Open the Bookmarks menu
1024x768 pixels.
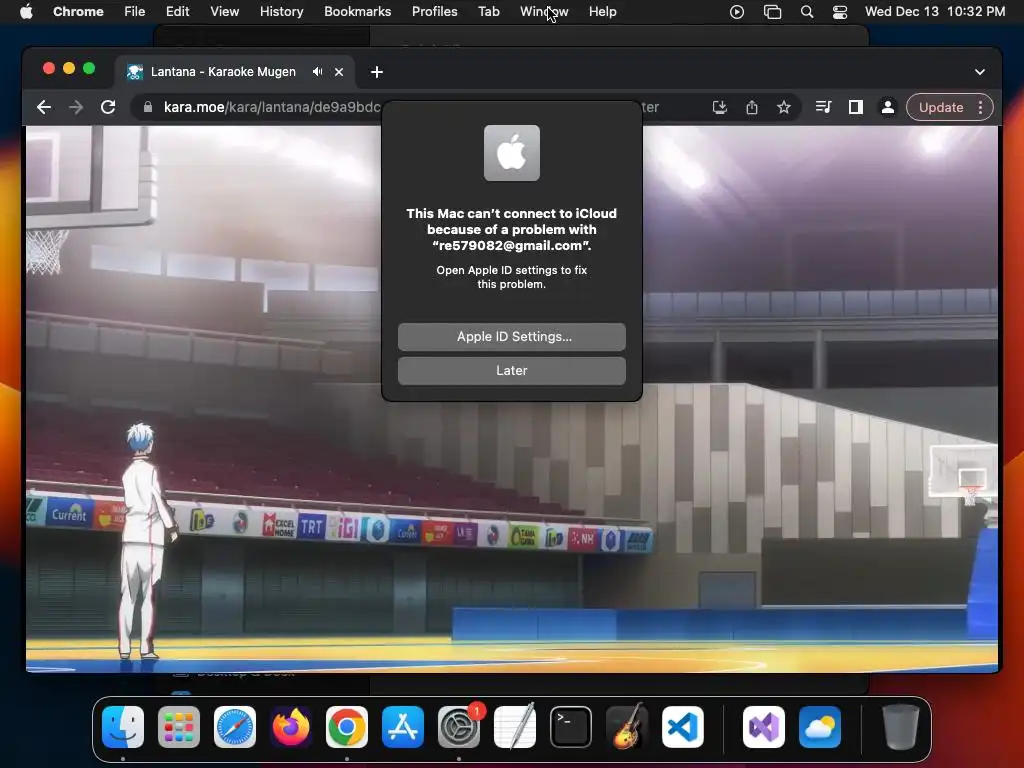click(x=358, y=12)
